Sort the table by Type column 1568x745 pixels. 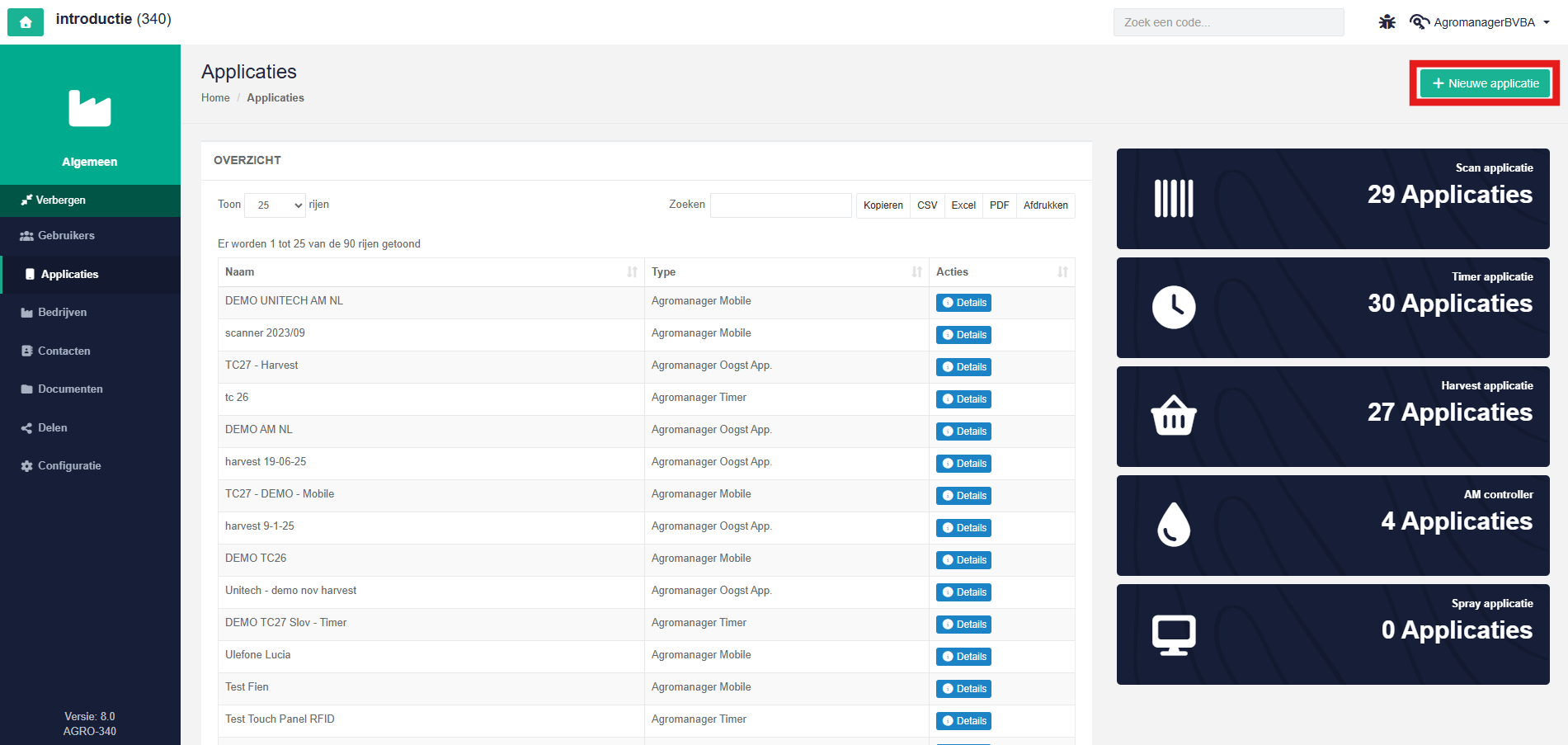(x=786, y=272)
